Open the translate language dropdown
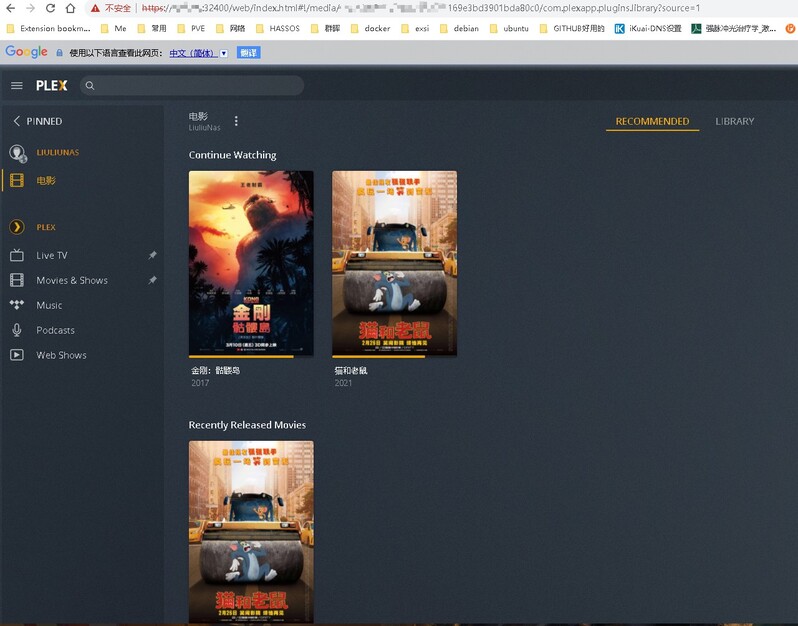This screenshot has width=798, height=626. point(223,53)
